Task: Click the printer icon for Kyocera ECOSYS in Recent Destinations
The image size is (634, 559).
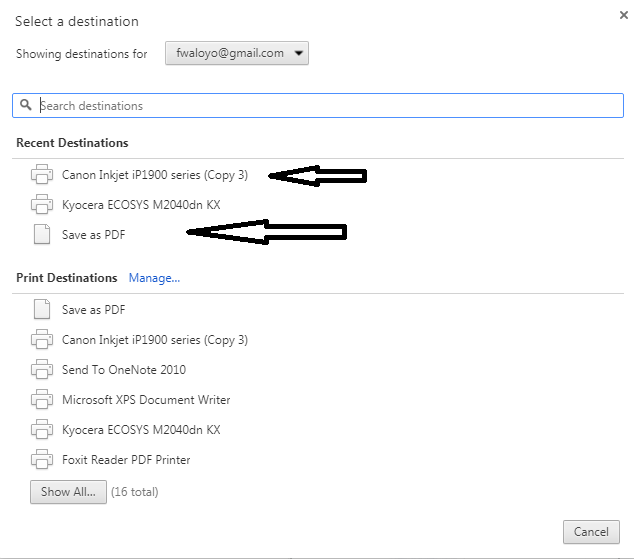Action: point(42,205)
